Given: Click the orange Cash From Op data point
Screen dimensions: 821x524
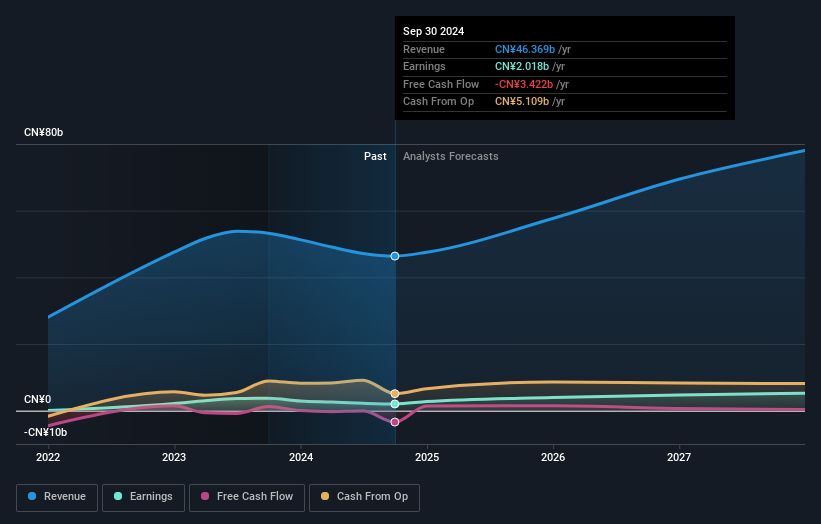Looking at the screenshot, I should pos(395,394).
